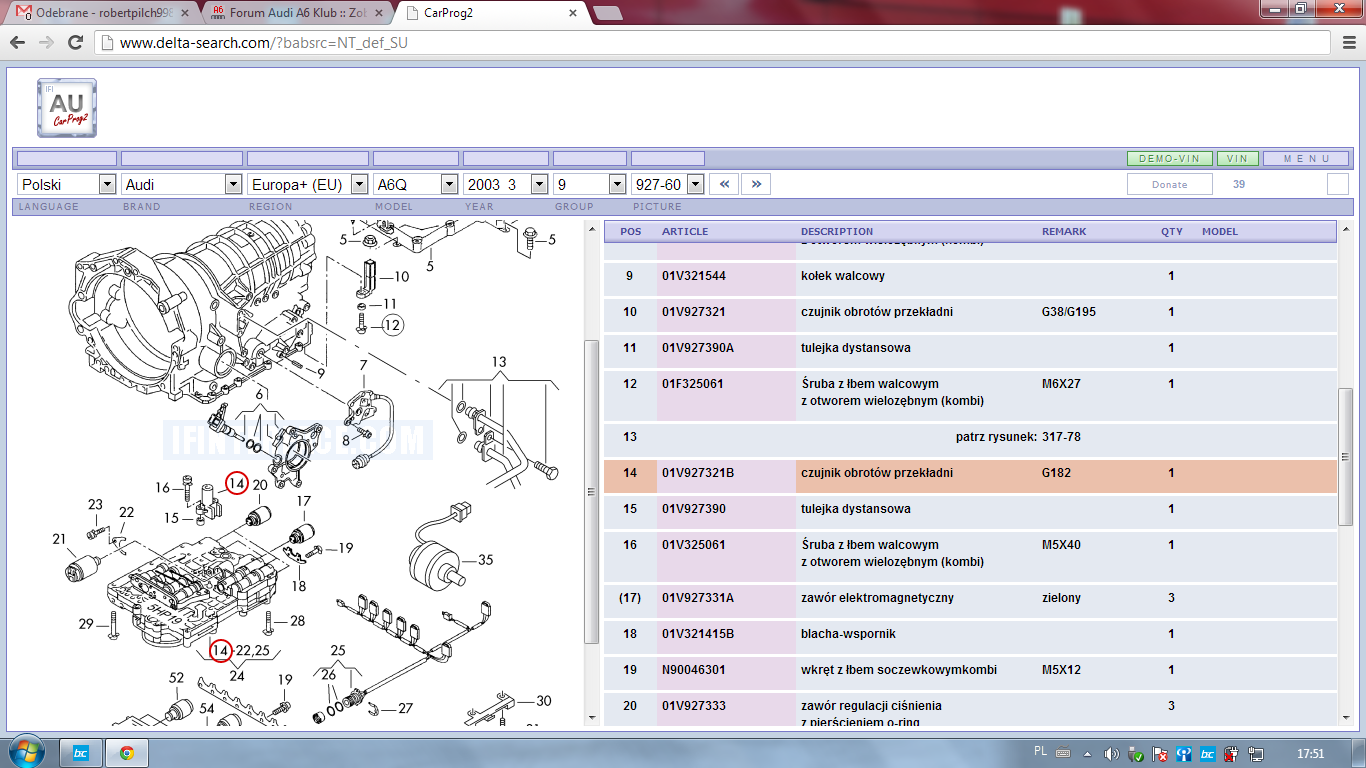Image resolution: width=1366 pixels, height=768 pixels.
Task: Click the MENU button
Action: pos(1305,159)
